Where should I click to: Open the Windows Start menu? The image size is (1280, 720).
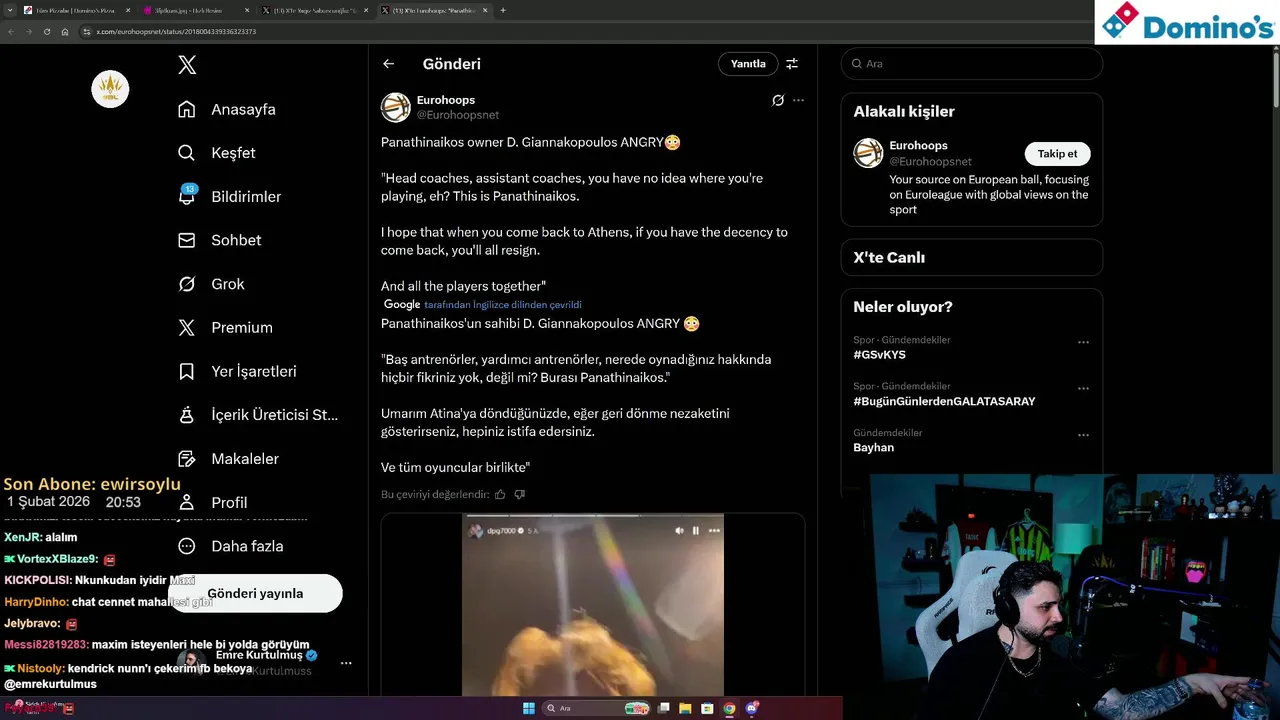pyautogui.click(x=529, y=708)
